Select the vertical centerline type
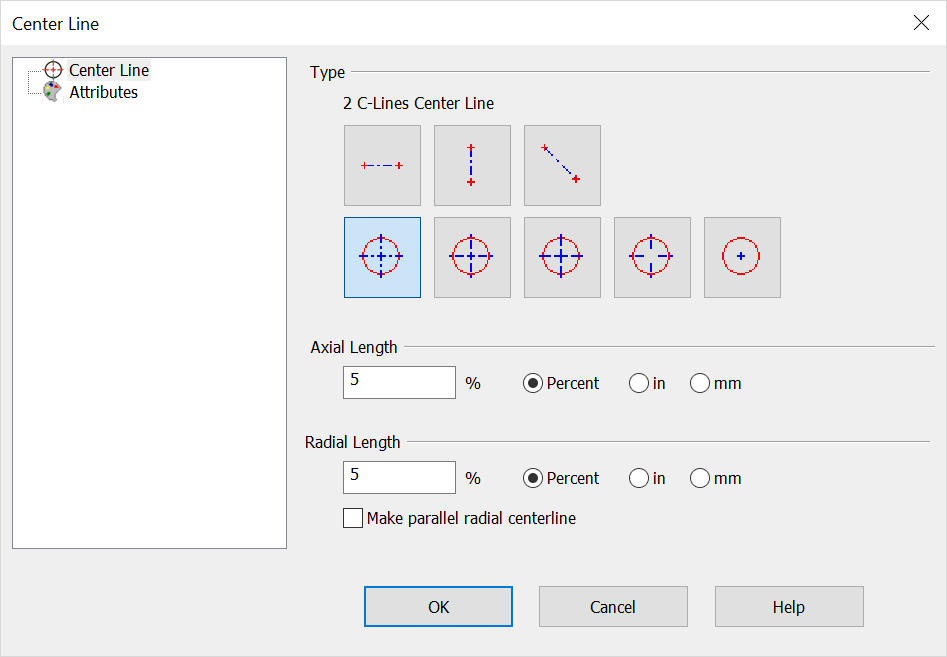The width and height of the screenshot is (947, 657). [472, 165]
